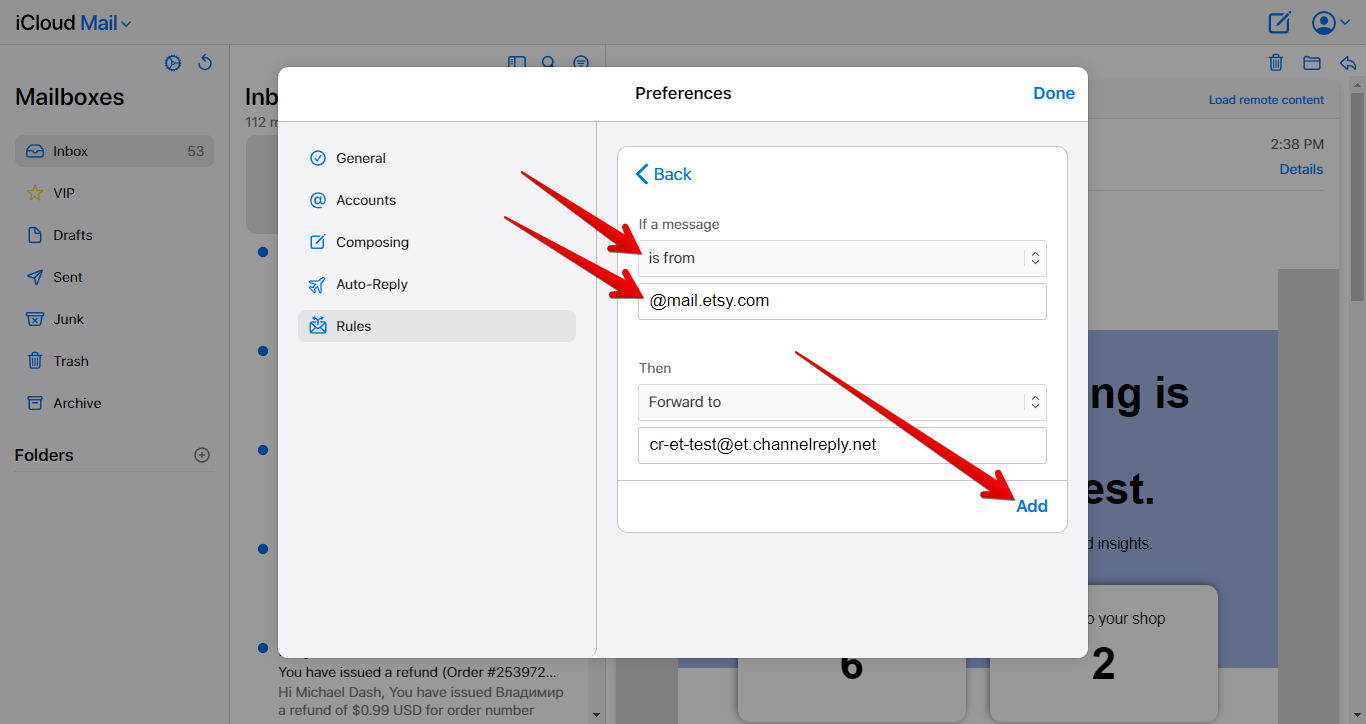Click the Auto-Reply airplane icon
The image size is (1366, 724).
point(318,284)
